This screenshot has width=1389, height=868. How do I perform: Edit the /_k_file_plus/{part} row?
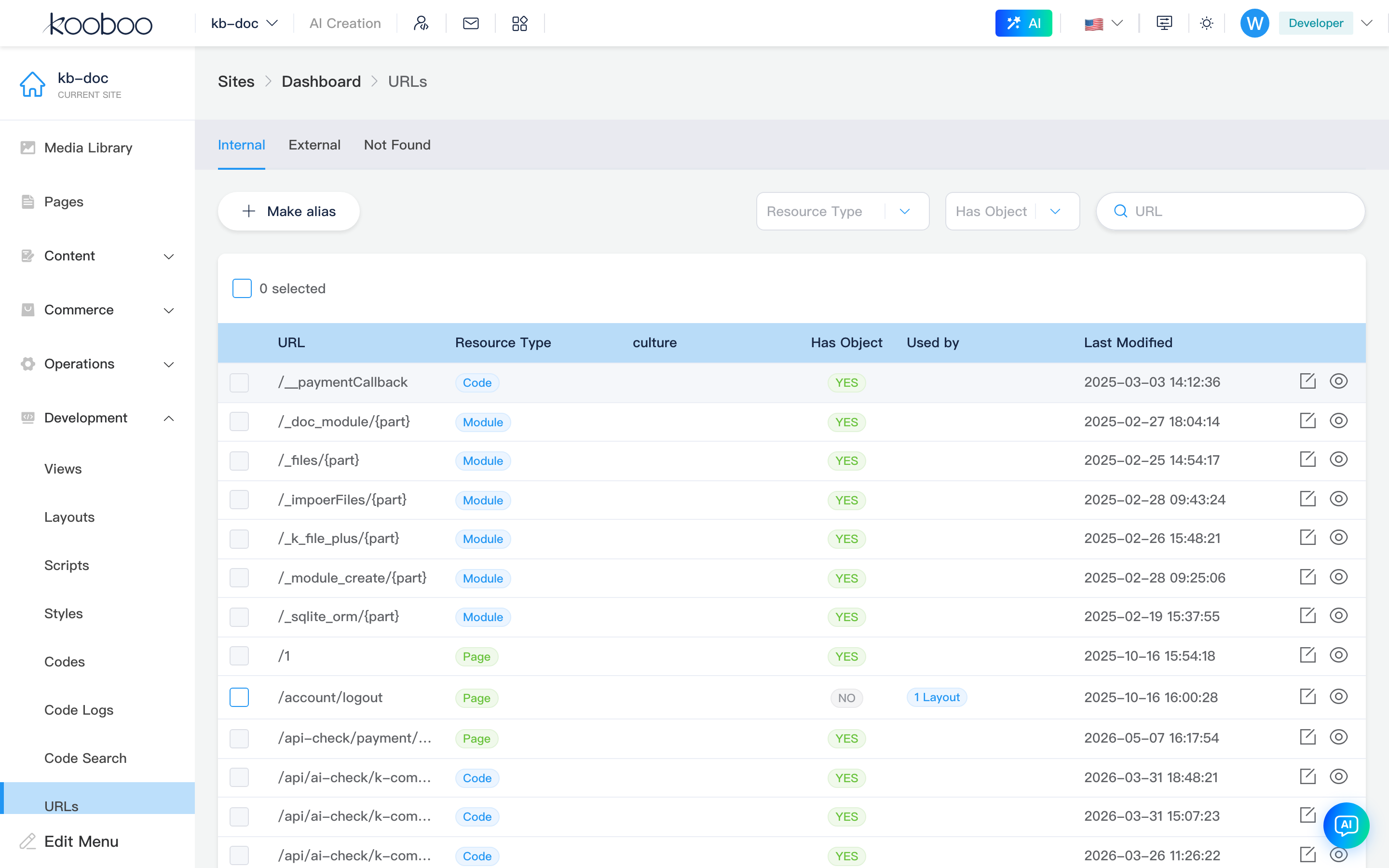pos(1307,537)
